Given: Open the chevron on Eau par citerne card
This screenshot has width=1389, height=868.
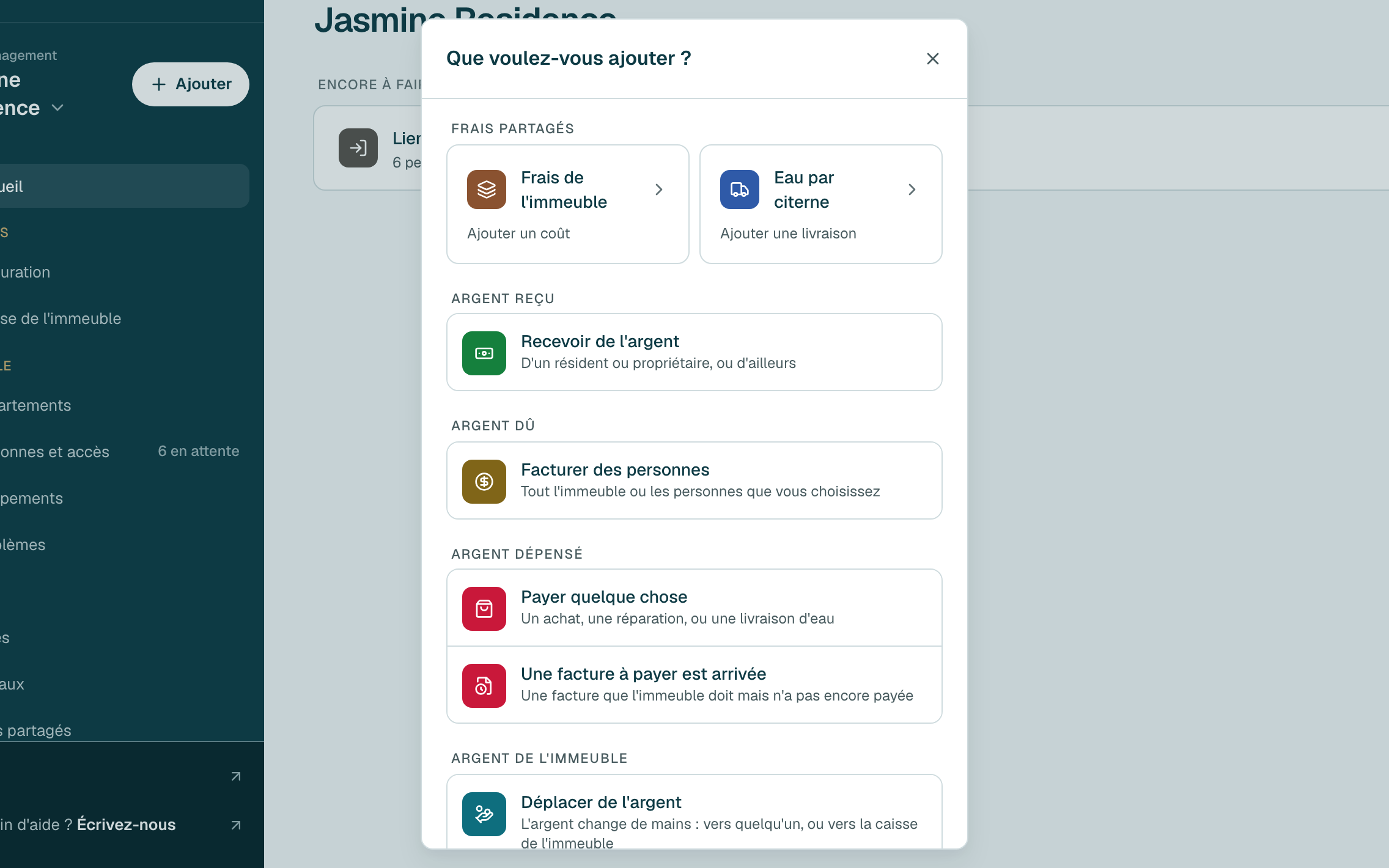Looking at the screenshot, I should pyautogui.click(x=912, y=189).
